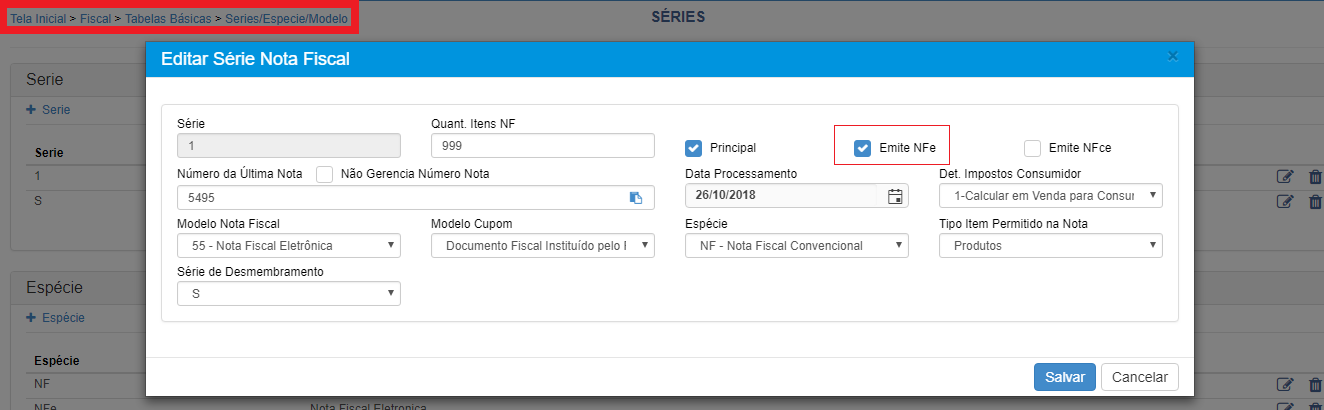Open the Série de Desmembramento dropdown
The height and width of the screenshot is (410, 1324).
tap(288, 294)
